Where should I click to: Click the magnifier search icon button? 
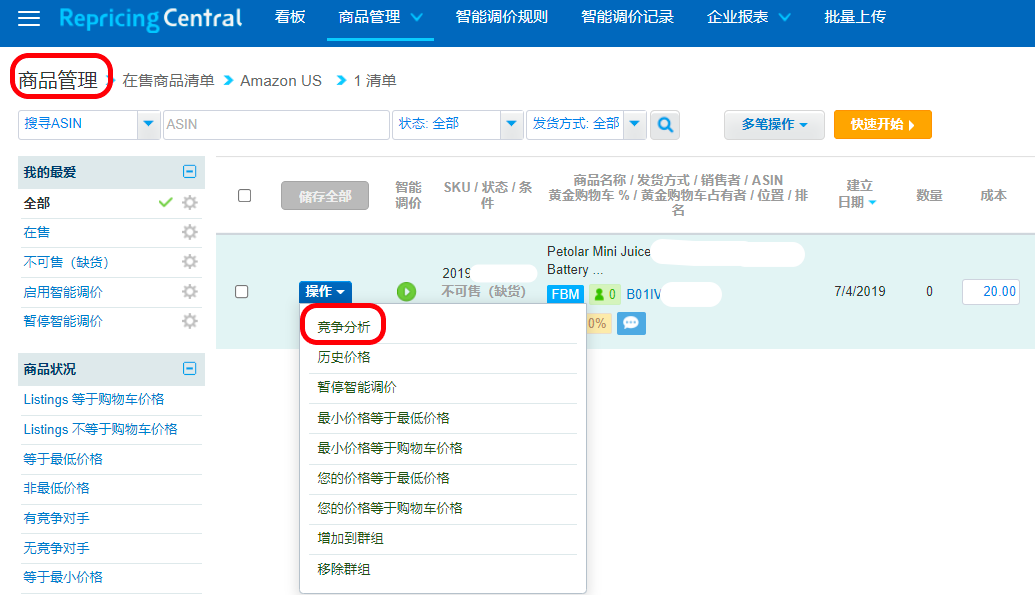coord(665,124)
